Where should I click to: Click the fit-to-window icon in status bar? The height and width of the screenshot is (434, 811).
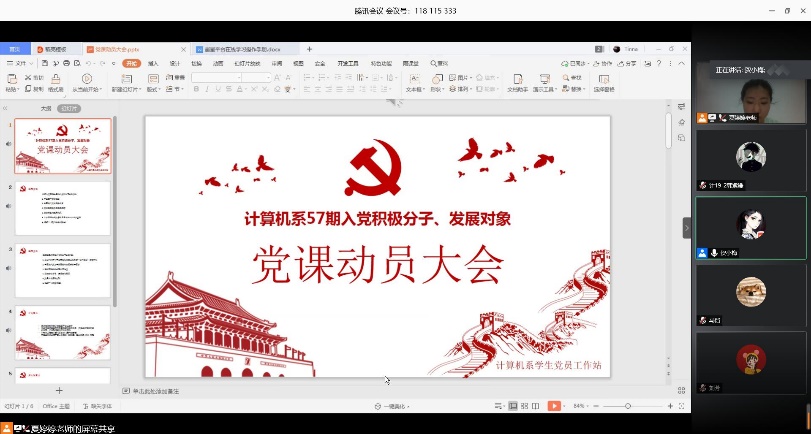tap(682, 406)
